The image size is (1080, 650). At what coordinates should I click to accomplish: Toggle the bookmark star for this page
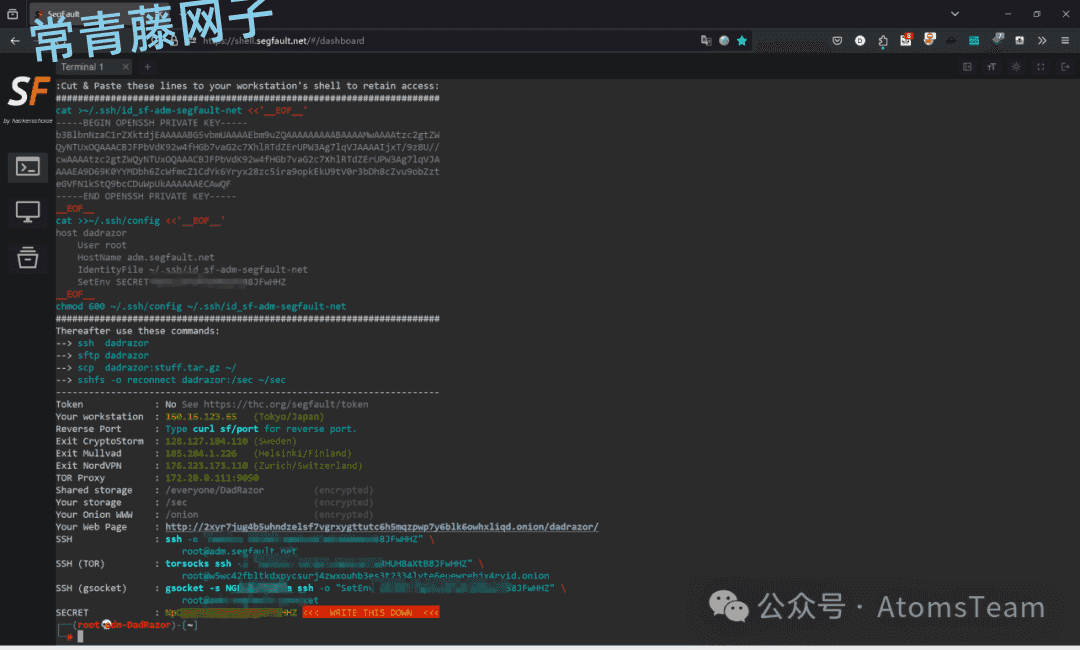pos(742,41)
